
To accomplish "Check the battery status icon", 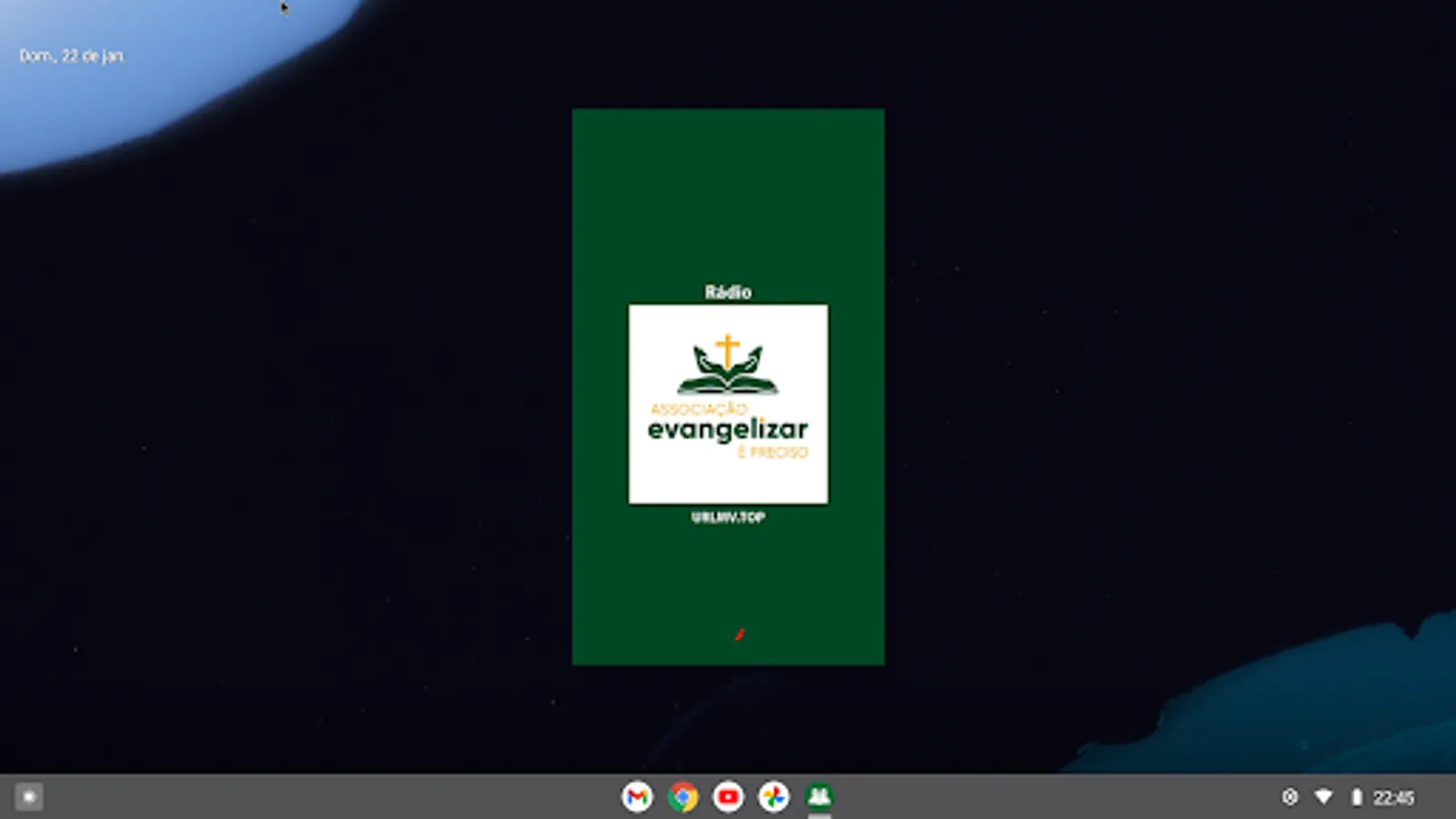I will point(1356,797).
